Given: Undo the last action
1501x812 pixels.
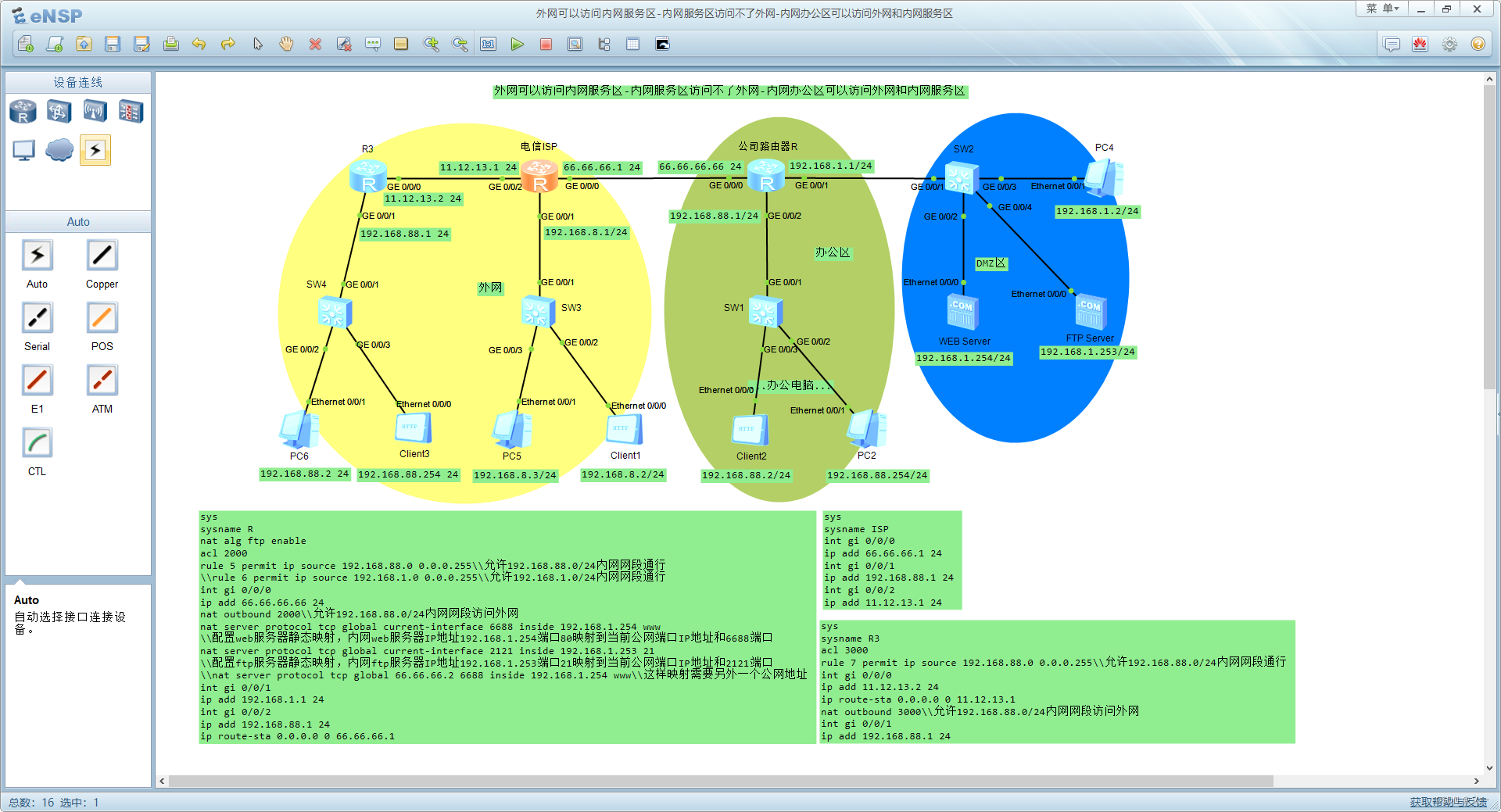Looking at the screenshot, I should point(199,44).
